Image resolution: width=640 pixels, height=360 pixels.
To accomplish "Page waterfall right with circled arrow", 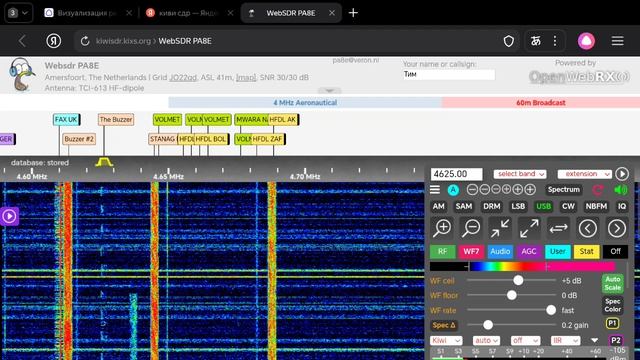I will tap(617, 228).
